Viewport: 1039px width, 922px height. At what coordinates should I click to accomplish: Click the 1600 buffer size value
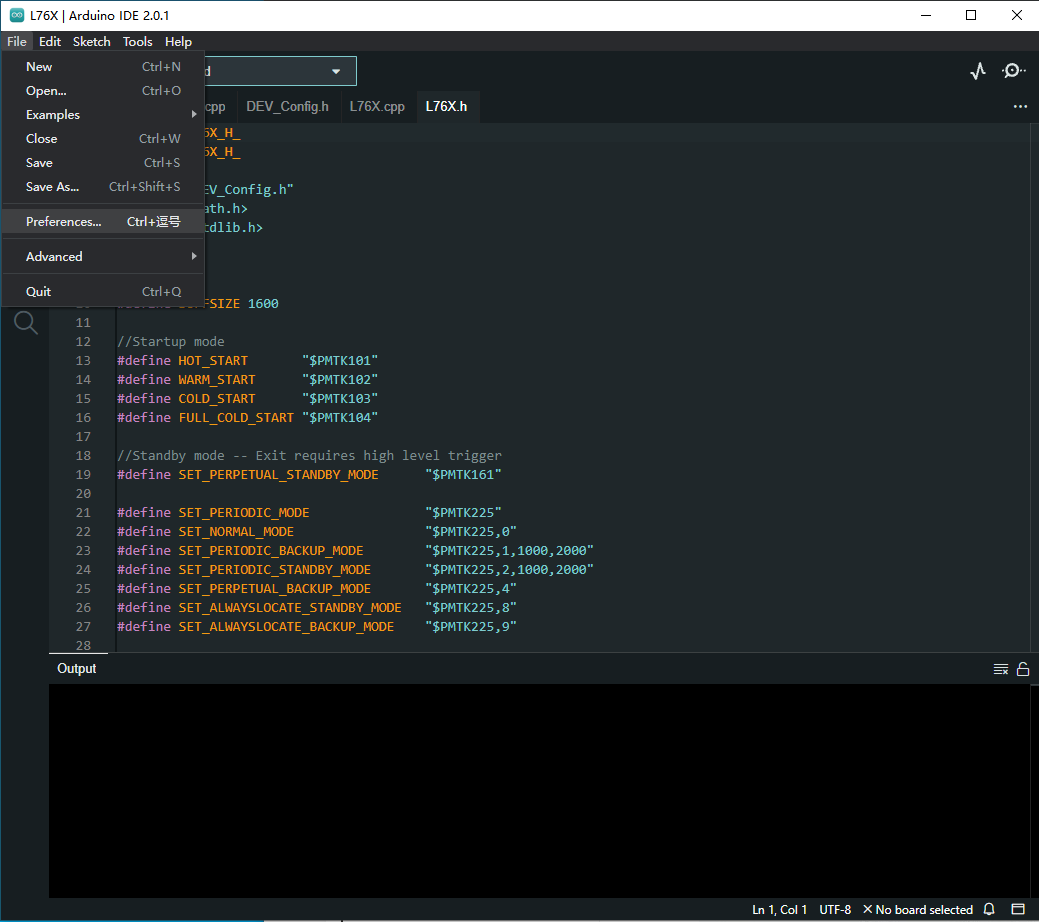(x=263, y=304)
